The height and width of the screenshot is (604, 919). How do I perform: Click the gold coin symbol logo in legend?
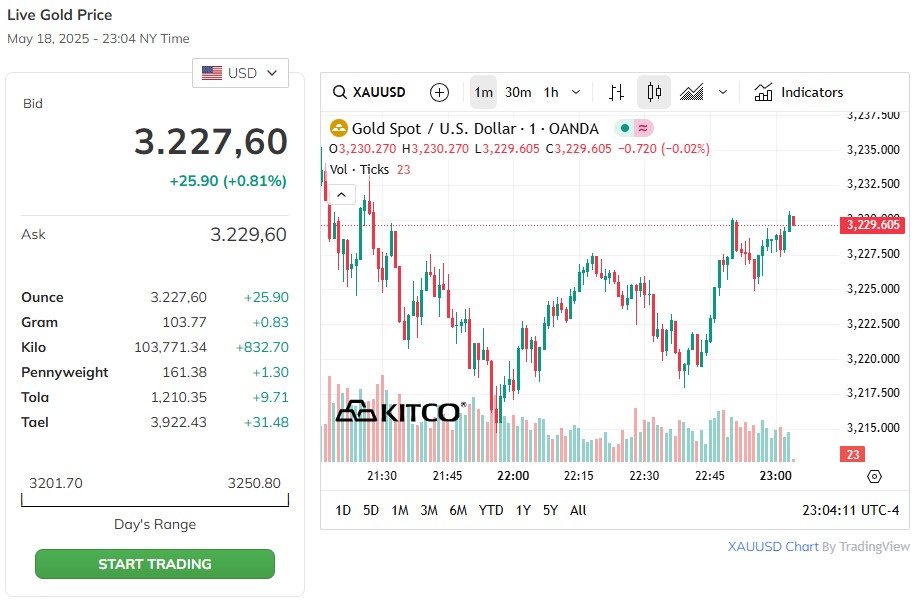[x=339, y=128]
